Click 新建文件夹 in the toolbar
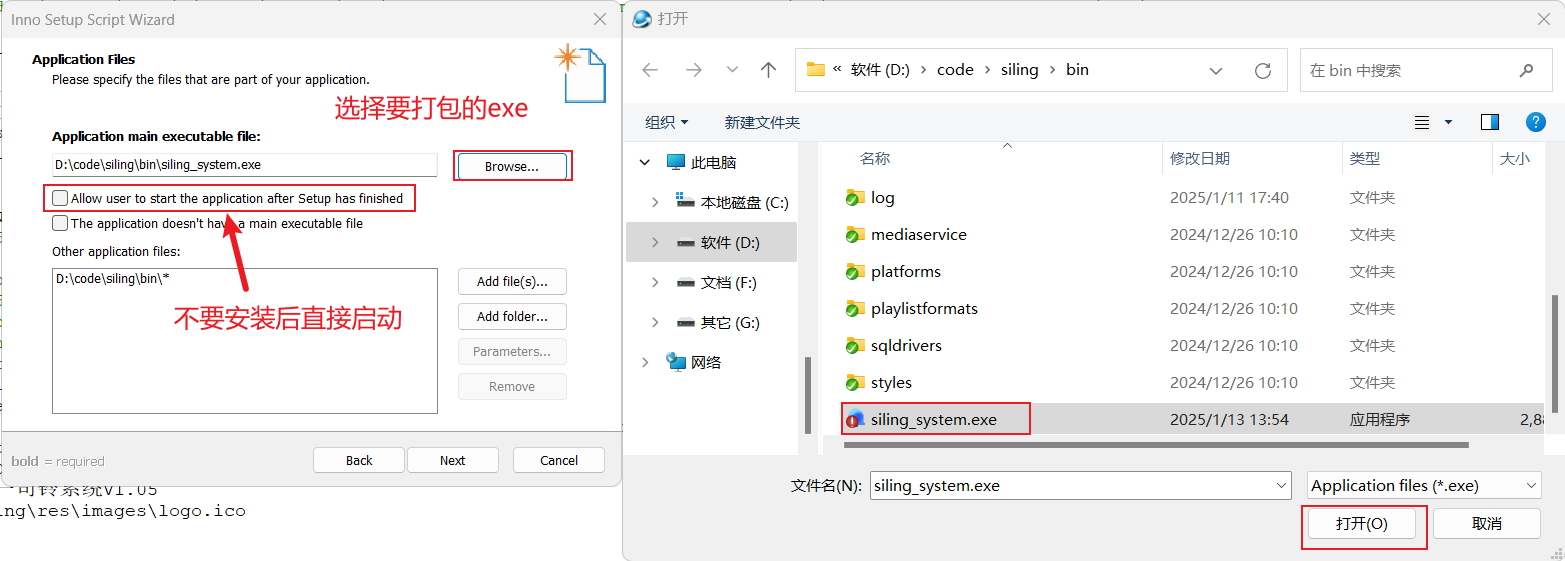The image size is (1565, 561). click(x=762, y=122)
